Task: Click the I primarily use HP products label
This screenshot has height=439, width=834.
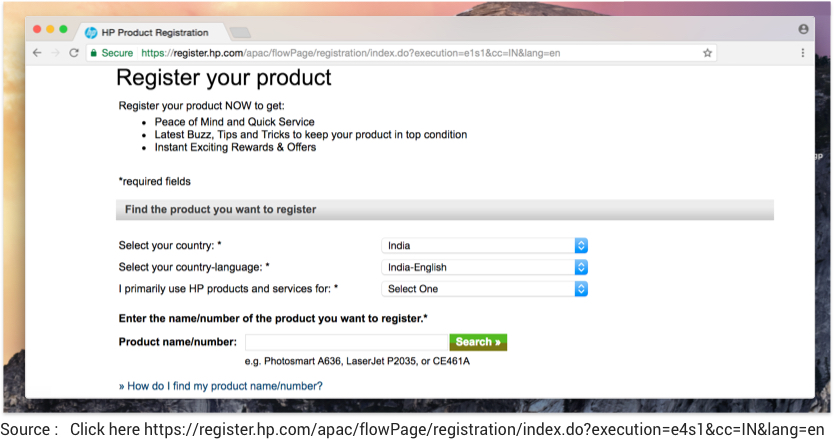Action: point(228,289)
